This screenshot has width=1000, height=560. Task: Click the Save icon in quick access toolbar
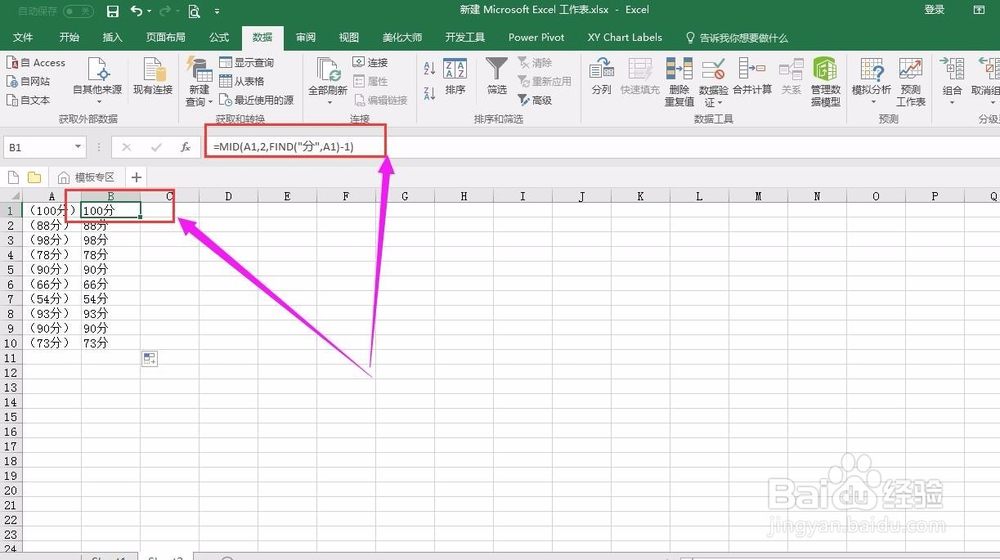click(112, 11)
